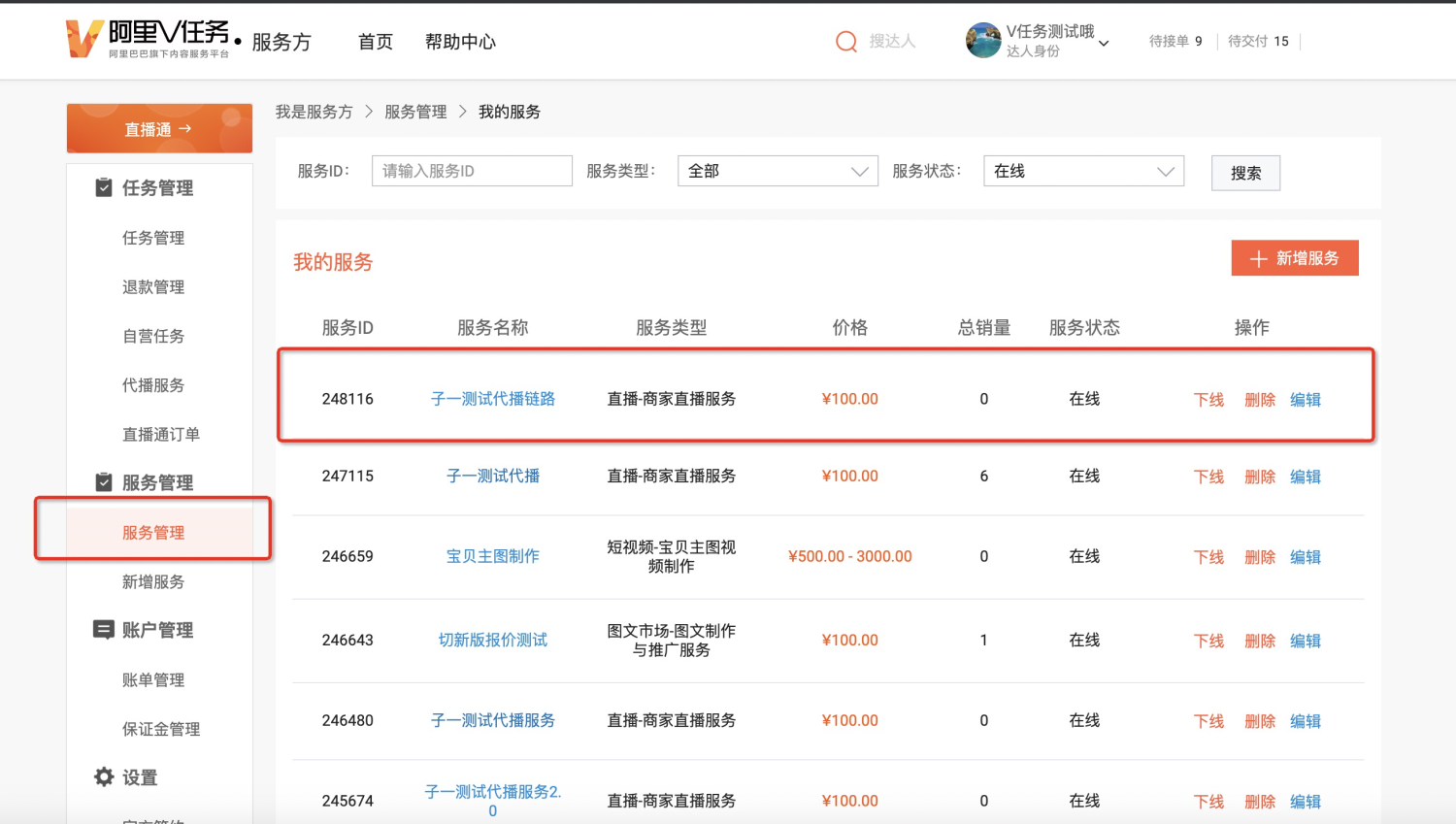Click the 直播通 orange button

pos(159,128)
